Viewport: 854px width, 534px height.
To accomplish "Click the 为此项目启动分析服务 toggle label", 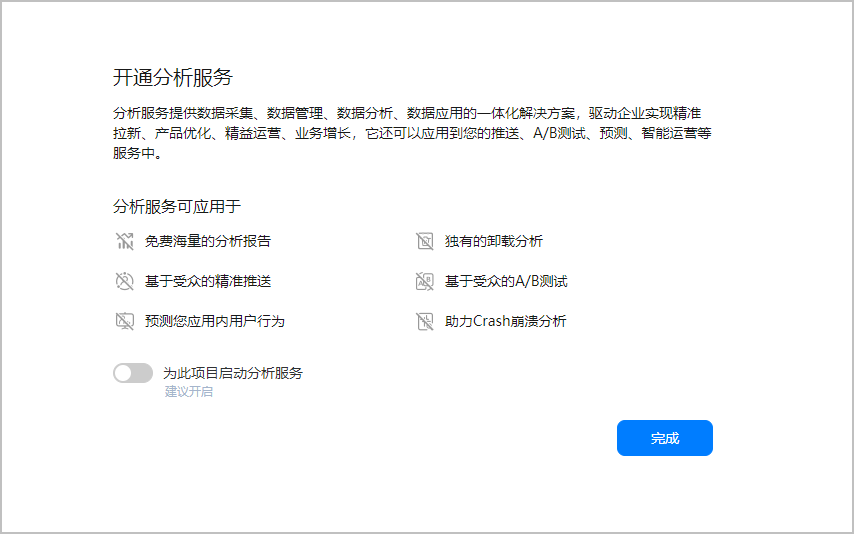I will (233, 373).
